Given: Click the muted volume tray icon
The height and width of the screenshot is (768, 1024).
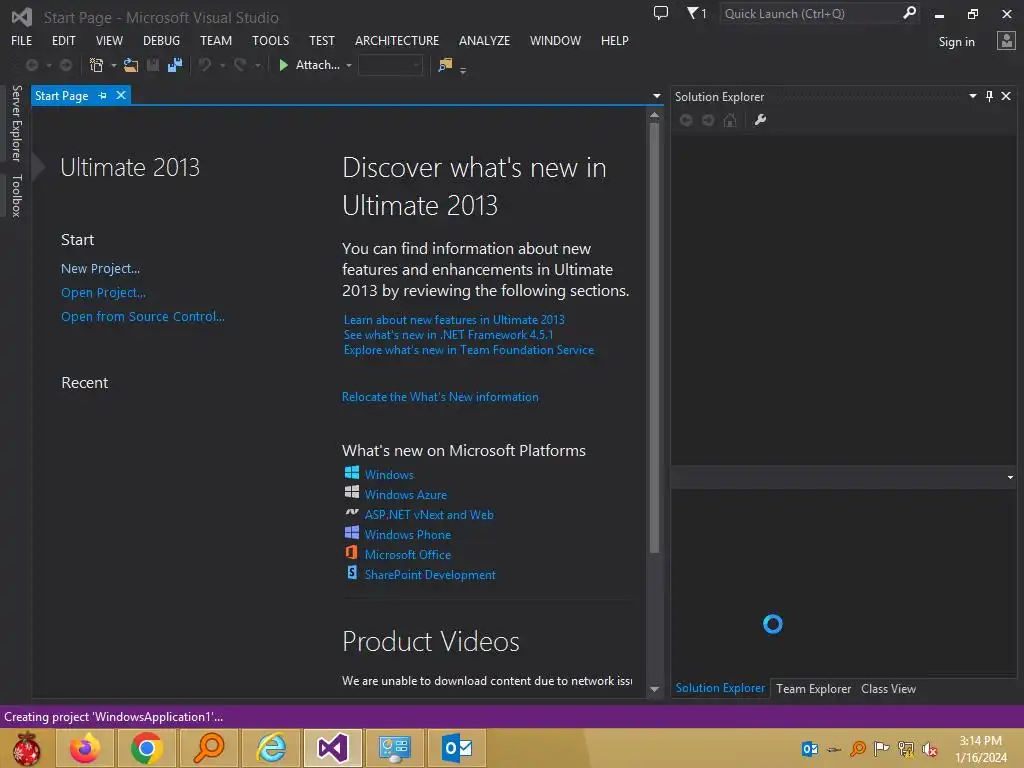Looking at the screenshot, I should [x=930, y=748].
